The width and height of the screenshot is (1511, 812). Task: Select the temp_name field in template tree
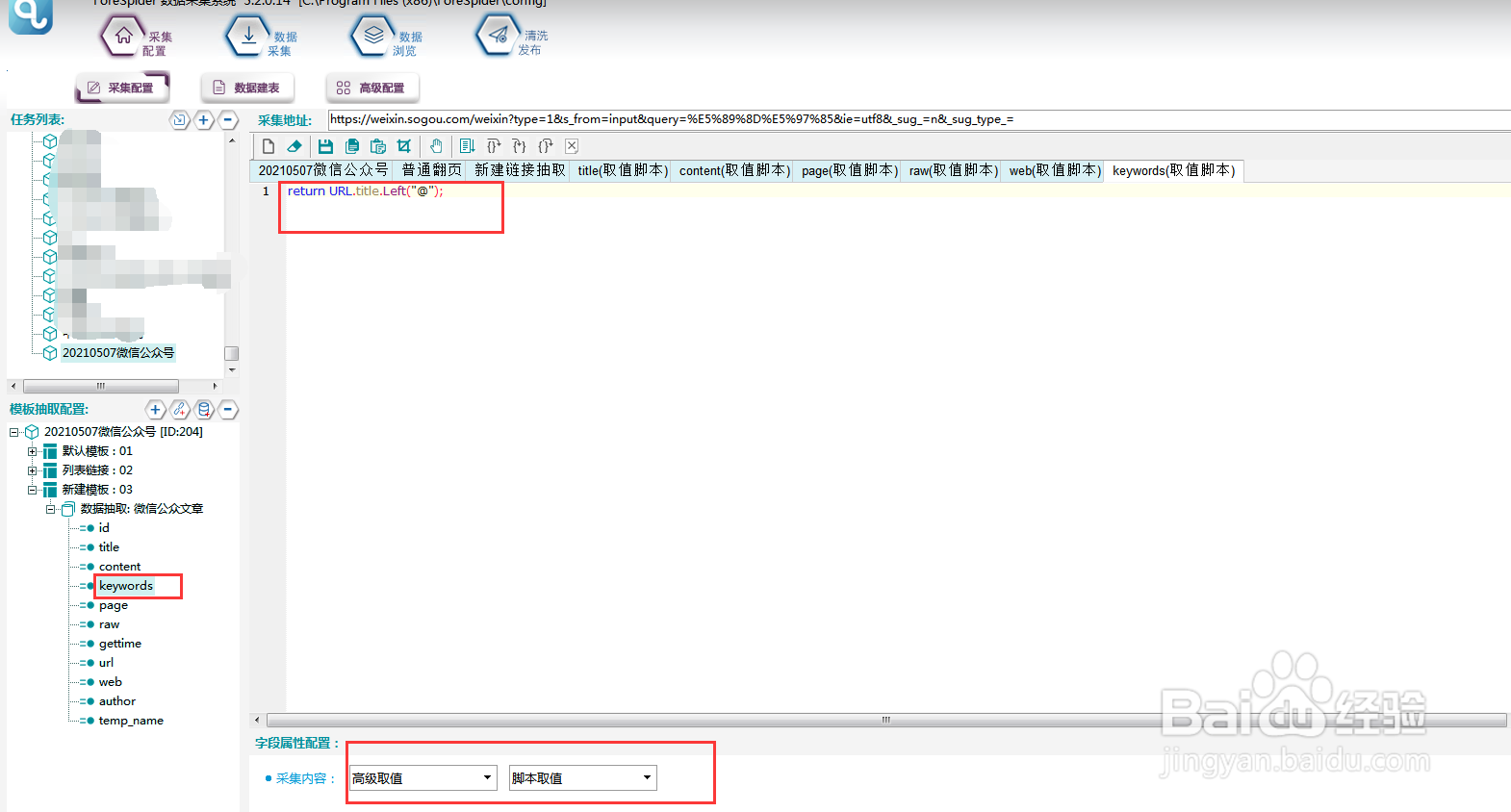[131, 721]
